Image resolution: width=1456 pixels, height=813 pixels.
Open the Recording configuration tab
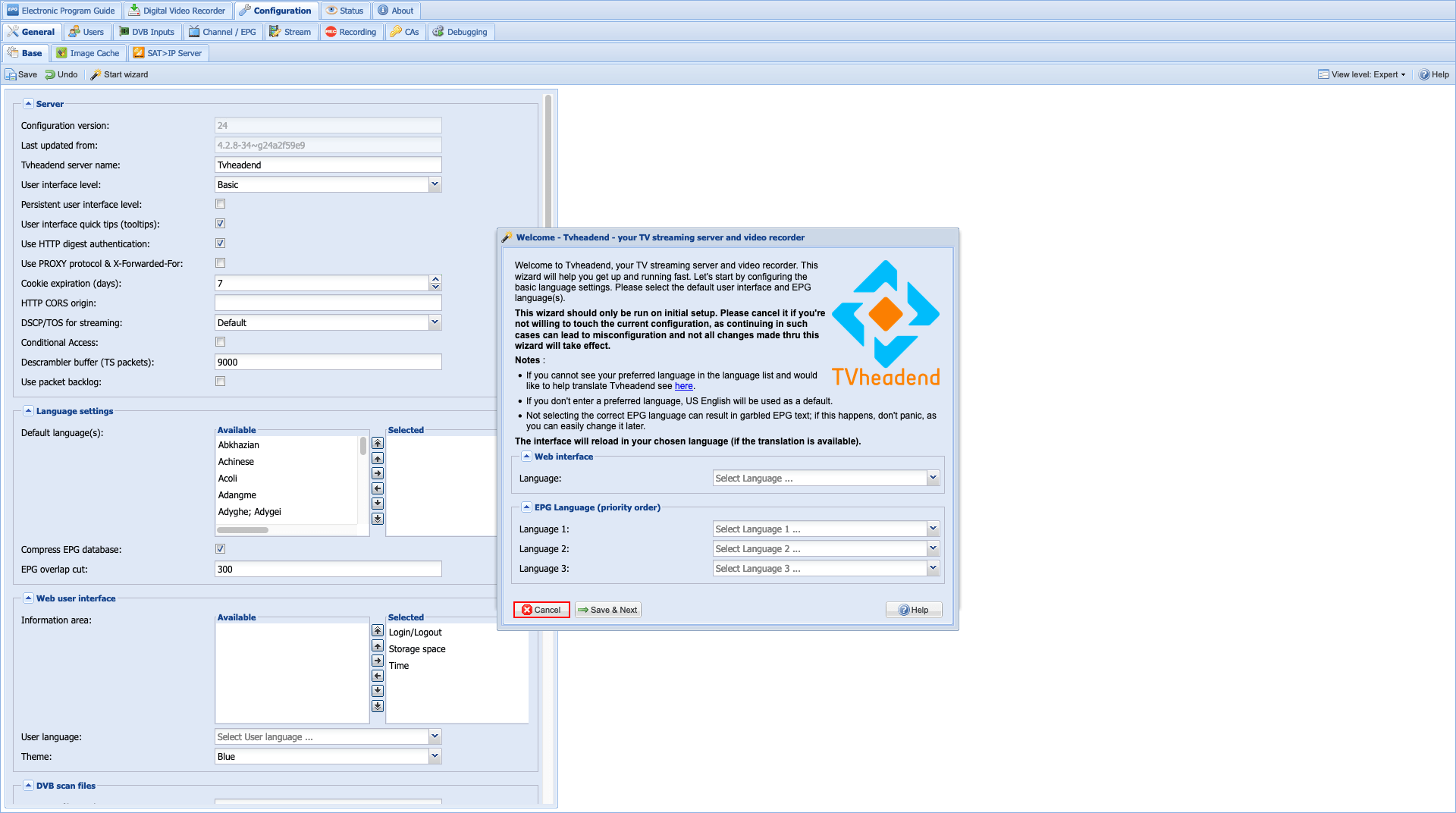(350, 32)
